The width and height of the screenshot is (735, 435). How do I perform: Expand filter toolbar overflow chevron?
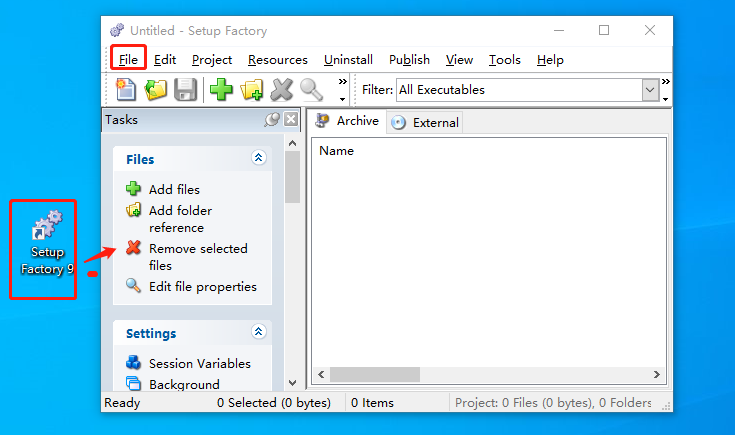pos(666,82)
